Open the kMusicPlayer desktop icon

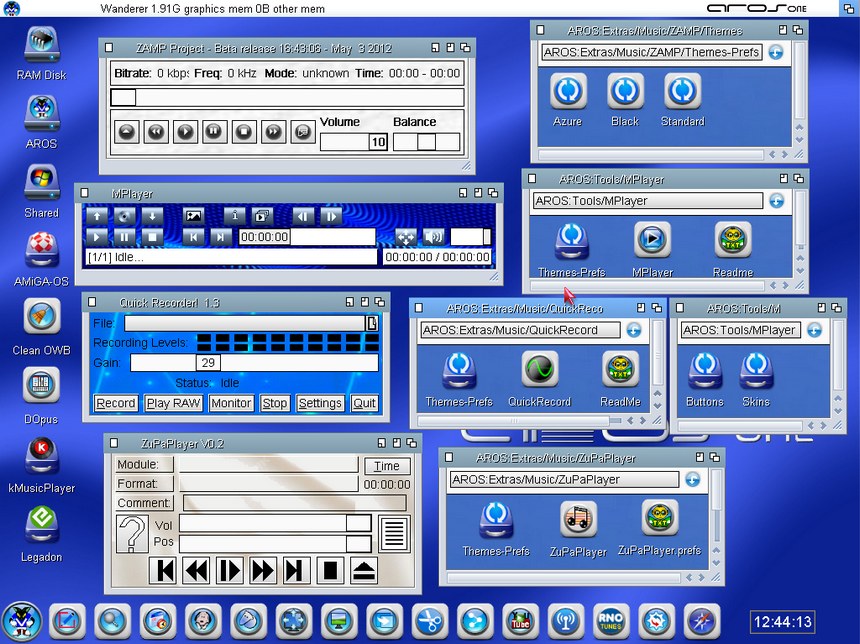(x=41, y=454)
